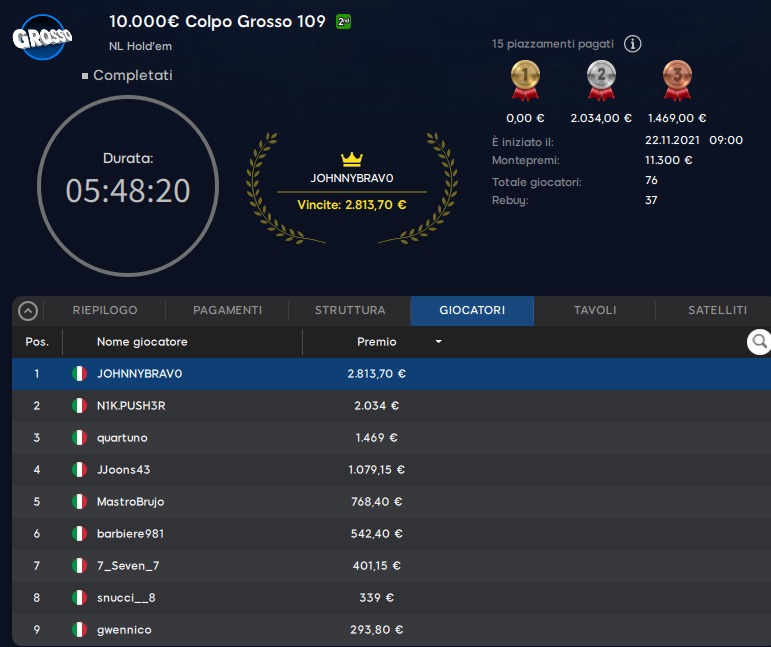Click the Montepremi value 11.300 €

pyautogui.click(x=668, y=160)
